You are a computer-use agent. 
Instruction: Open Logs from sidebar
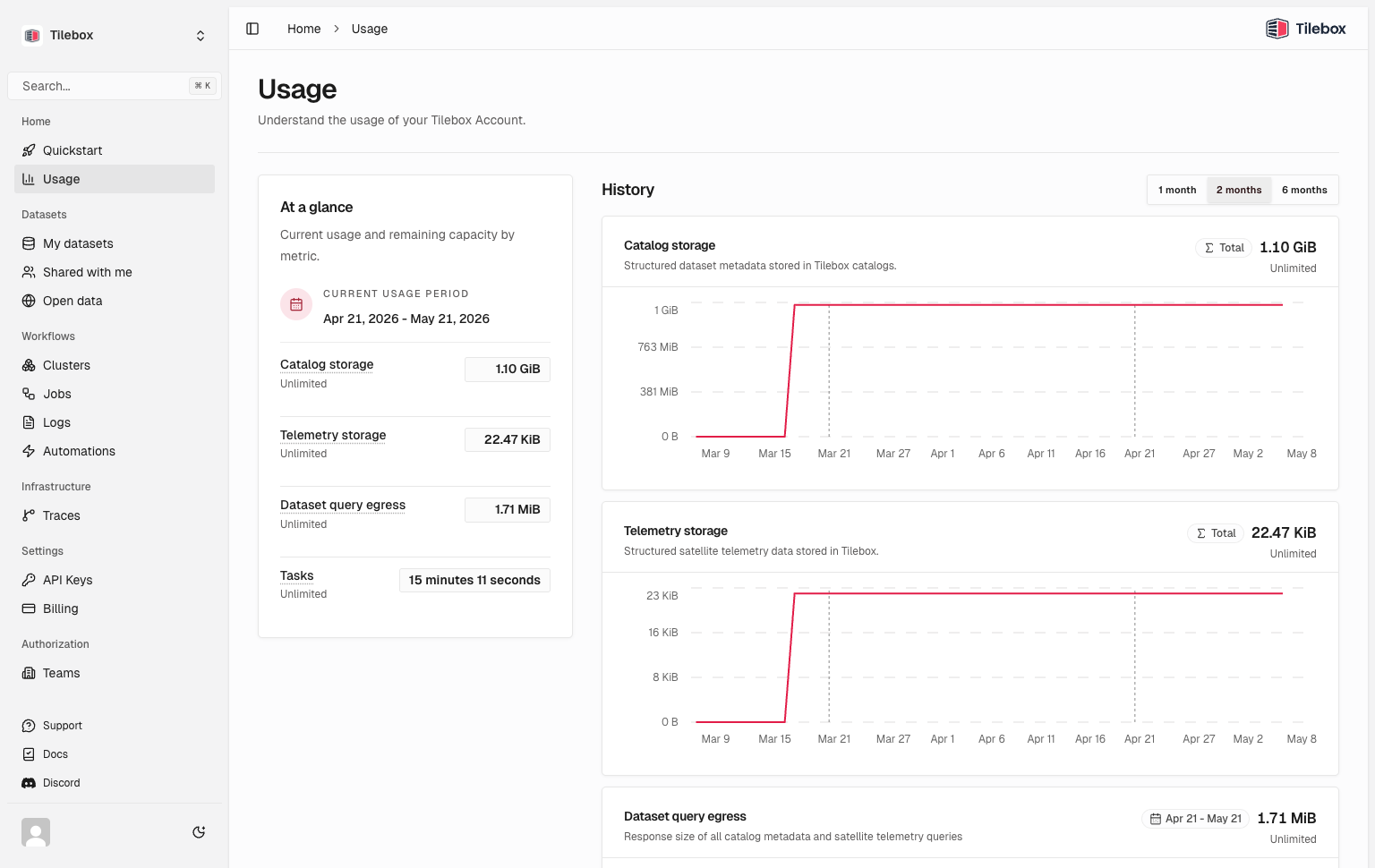tap(115, 422)
